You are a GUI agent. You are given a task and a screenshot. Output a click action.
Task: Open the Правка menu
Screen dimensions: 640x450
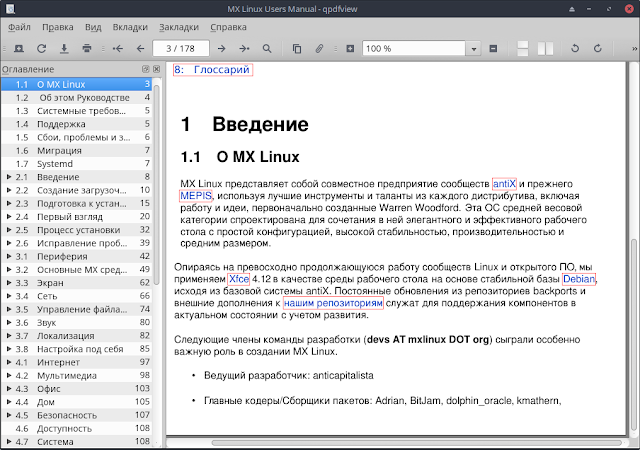click(x=58, y=27)
